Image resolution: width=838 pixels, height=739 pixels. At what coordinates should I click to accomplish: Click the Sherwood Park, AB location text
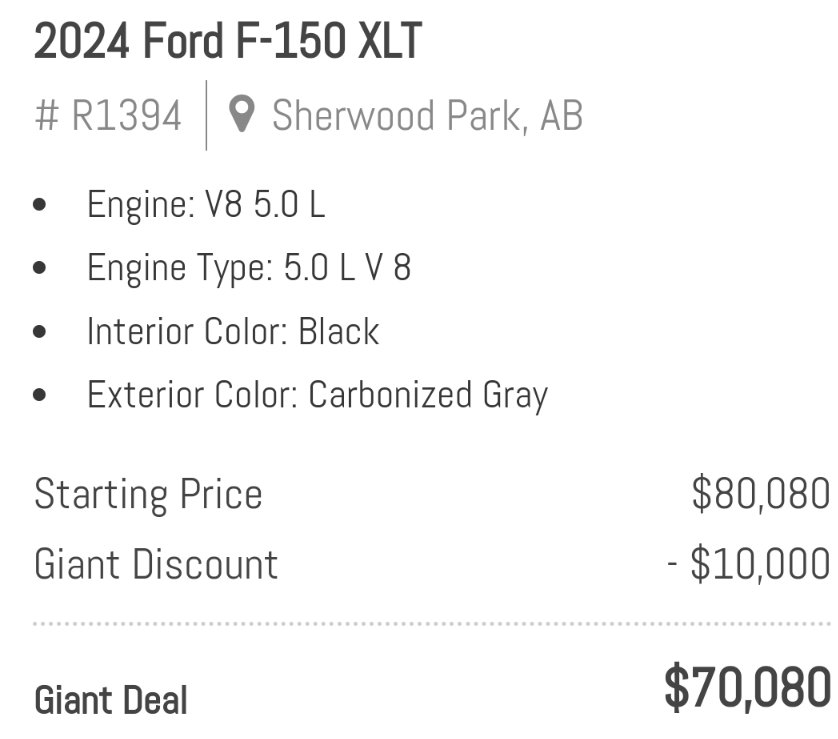tap(428, 115)
